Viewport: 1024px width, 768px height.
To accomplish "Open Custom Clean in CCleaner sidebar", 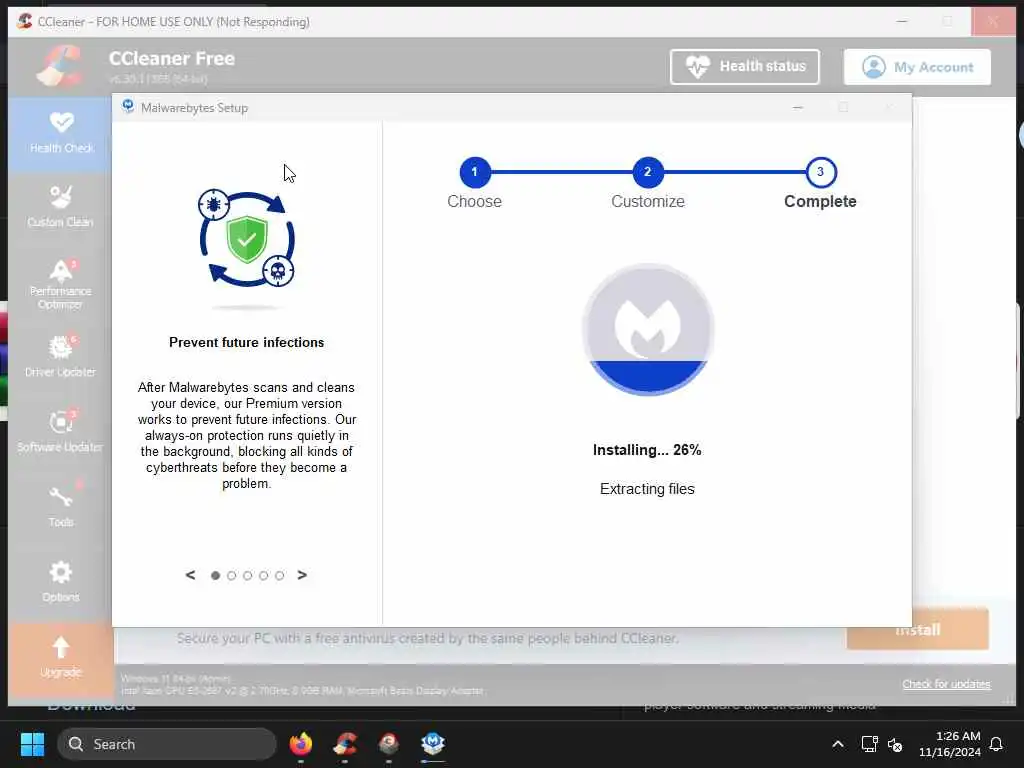I will 61,207.
